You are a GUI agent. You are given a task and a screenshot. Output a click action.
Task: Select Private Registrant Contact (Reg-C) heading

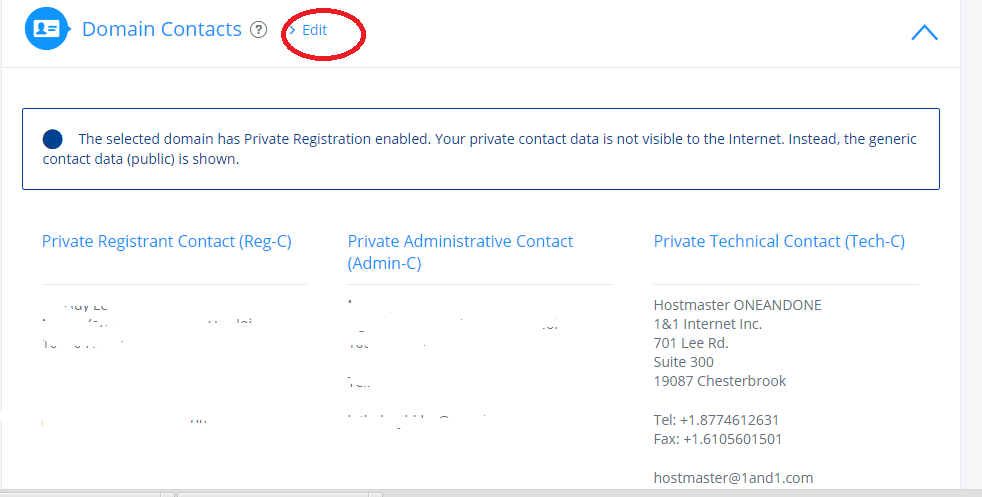click(167, 241)
